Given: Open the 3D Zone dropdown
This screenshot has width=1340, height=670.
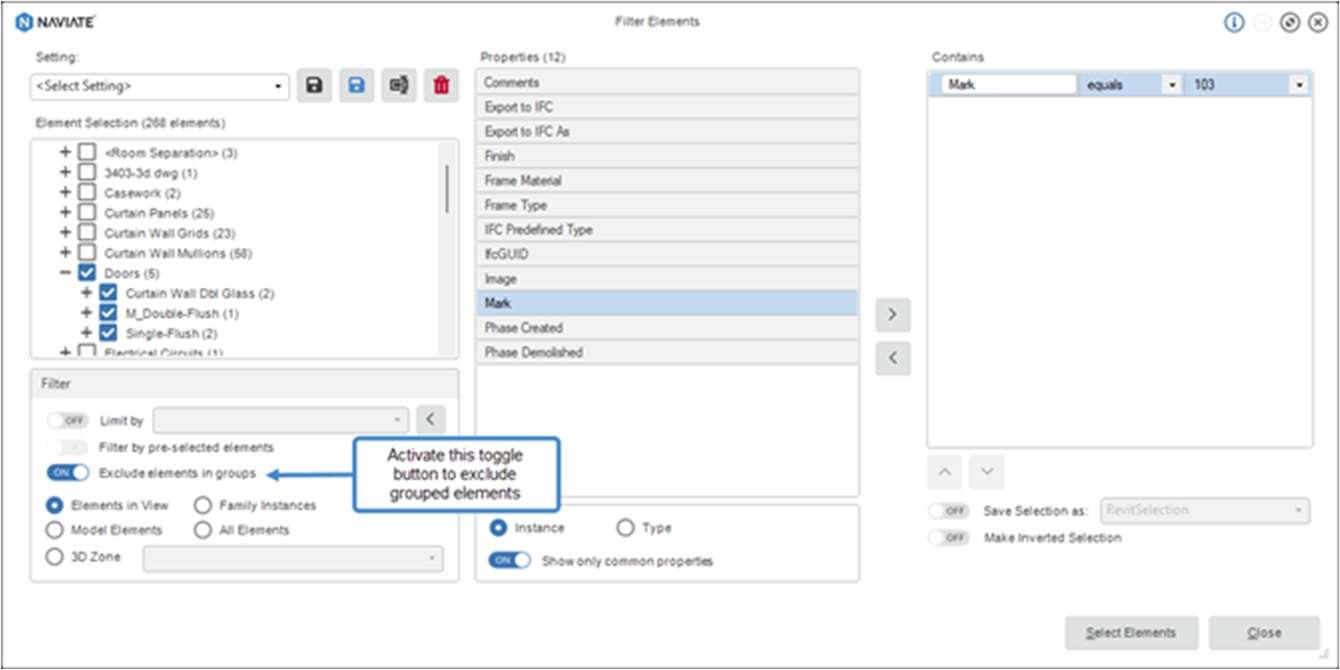Looking at the screenshot, I should tap(293, 558).
